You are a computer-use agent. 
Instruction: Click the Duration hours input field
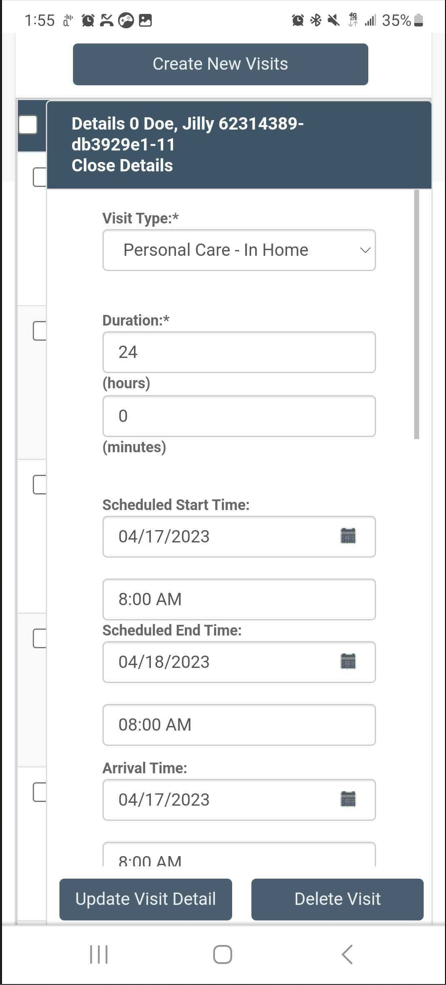[x=239, y=352]
